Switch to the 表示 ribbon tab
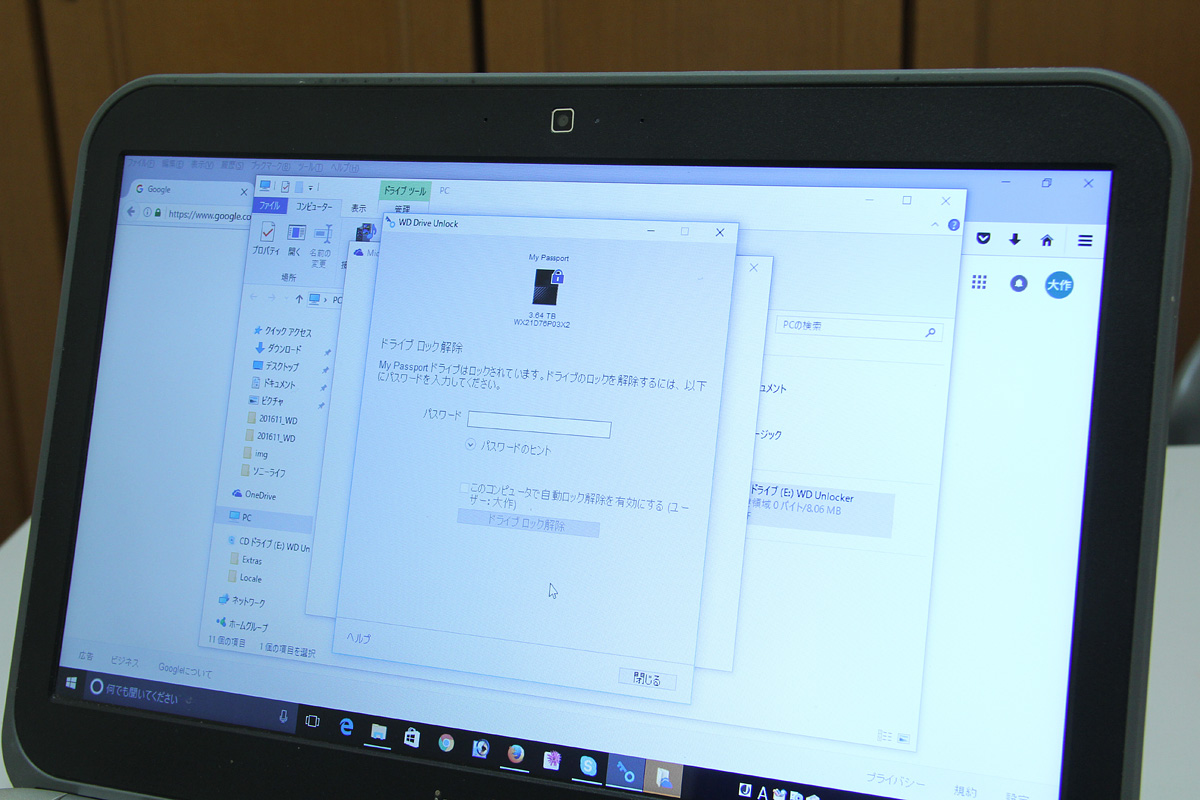This screenshot has width=1200, height=800. pos(359,208)
